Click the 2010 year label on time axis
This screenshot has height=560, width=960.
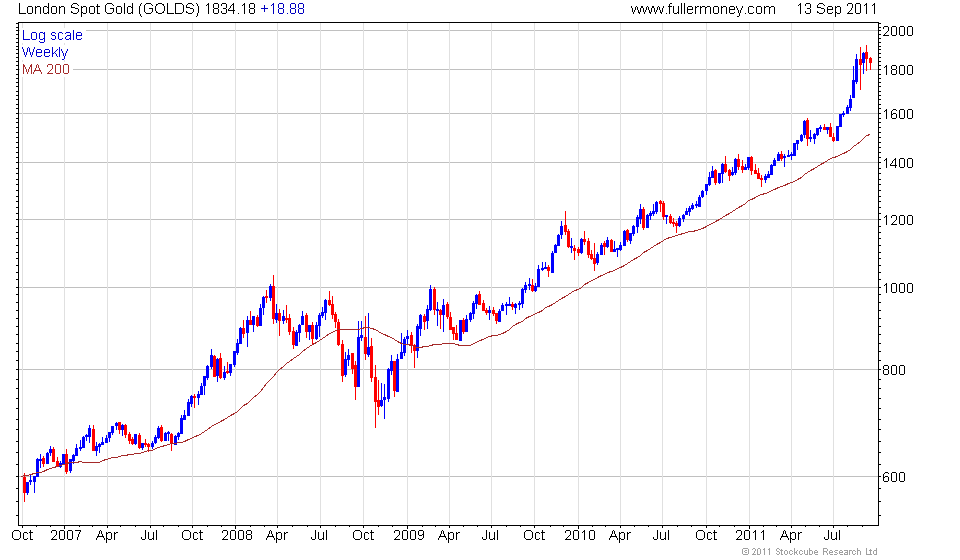(580, 536)
